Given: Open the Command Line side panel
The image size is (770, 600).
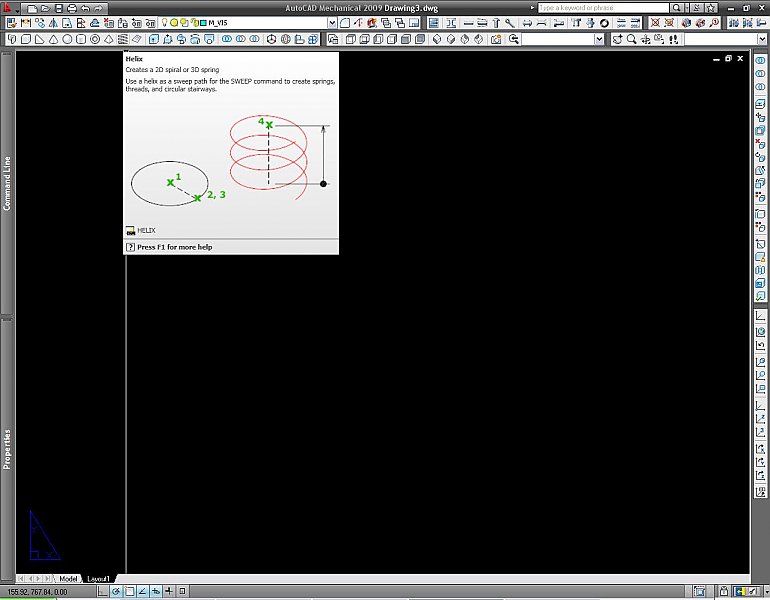Looking at the screenshot, I should pyautogui.click(x=7, y=184).
